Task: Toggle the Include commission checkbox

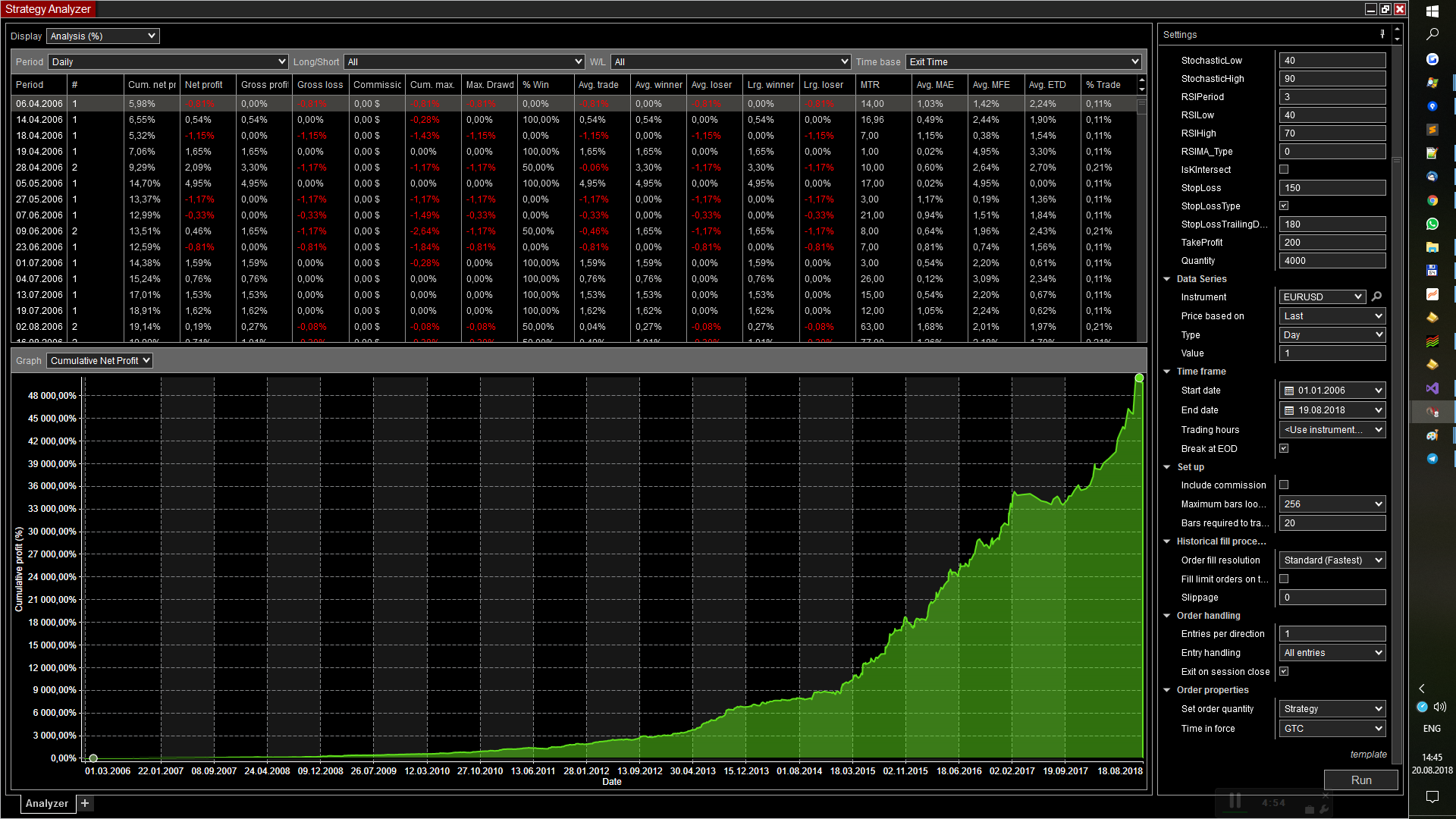Action: pos(1284,485)
